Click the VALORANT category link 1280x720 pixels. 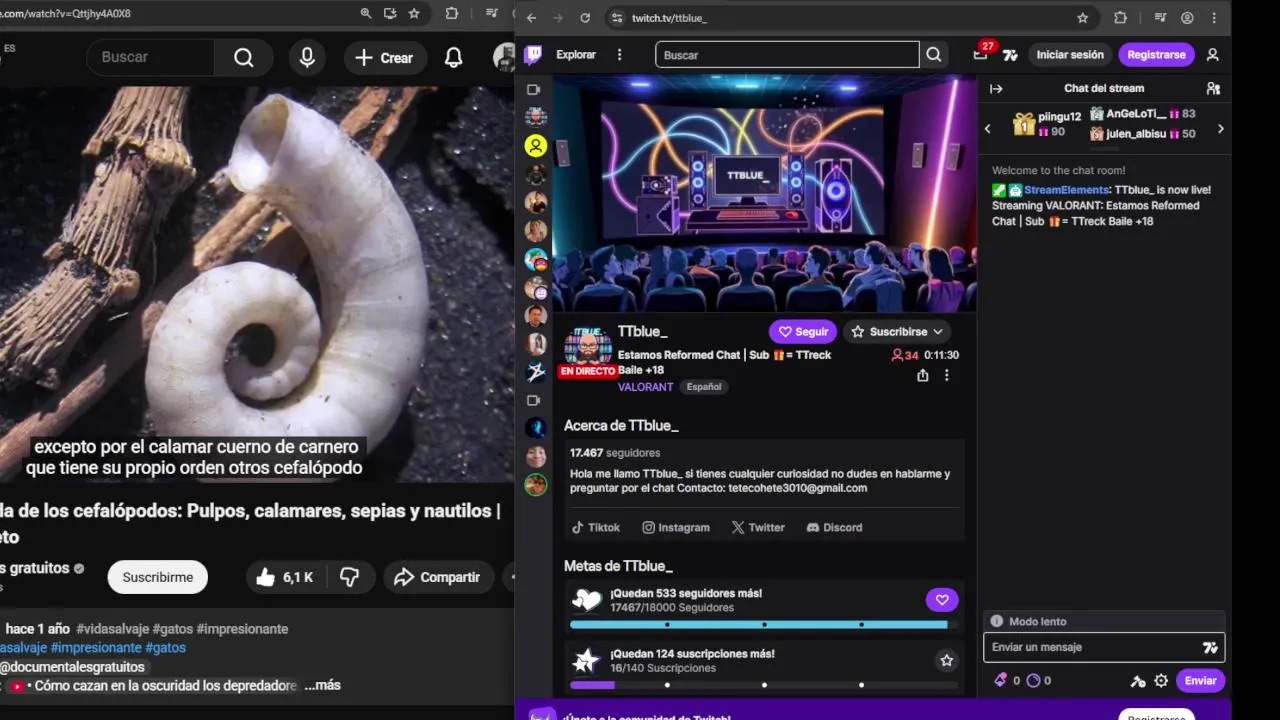point(645,387)
